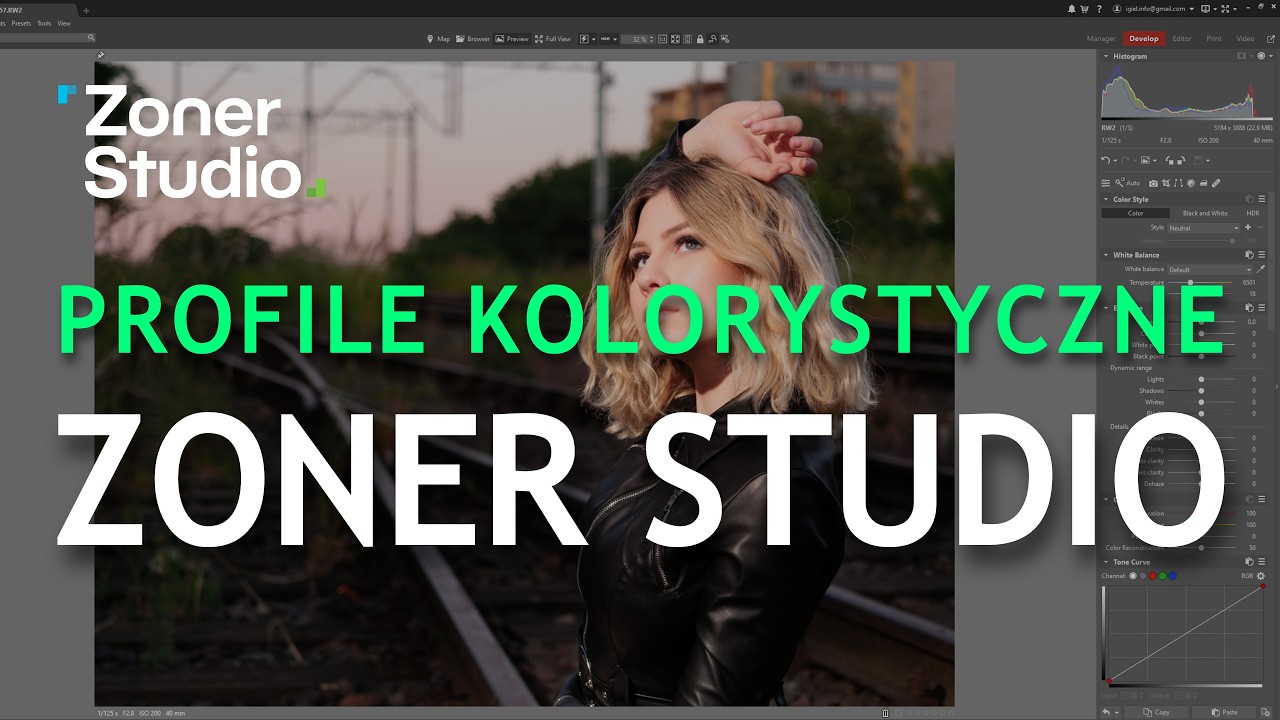Toggle the lock icon in top toolbar
1280x720 pixels.
[700, 39]
